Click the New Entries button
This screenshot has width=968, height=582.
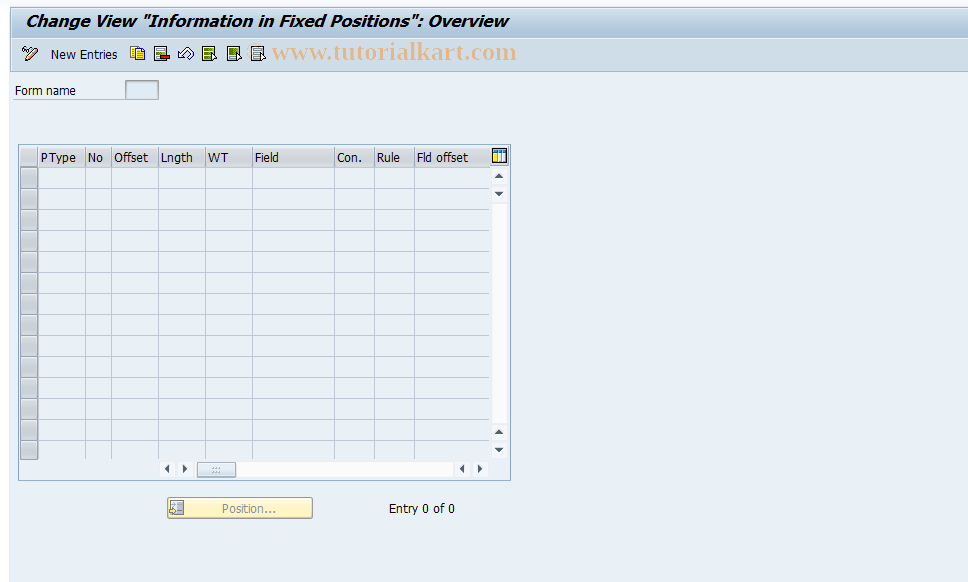[x=84, y=54]
